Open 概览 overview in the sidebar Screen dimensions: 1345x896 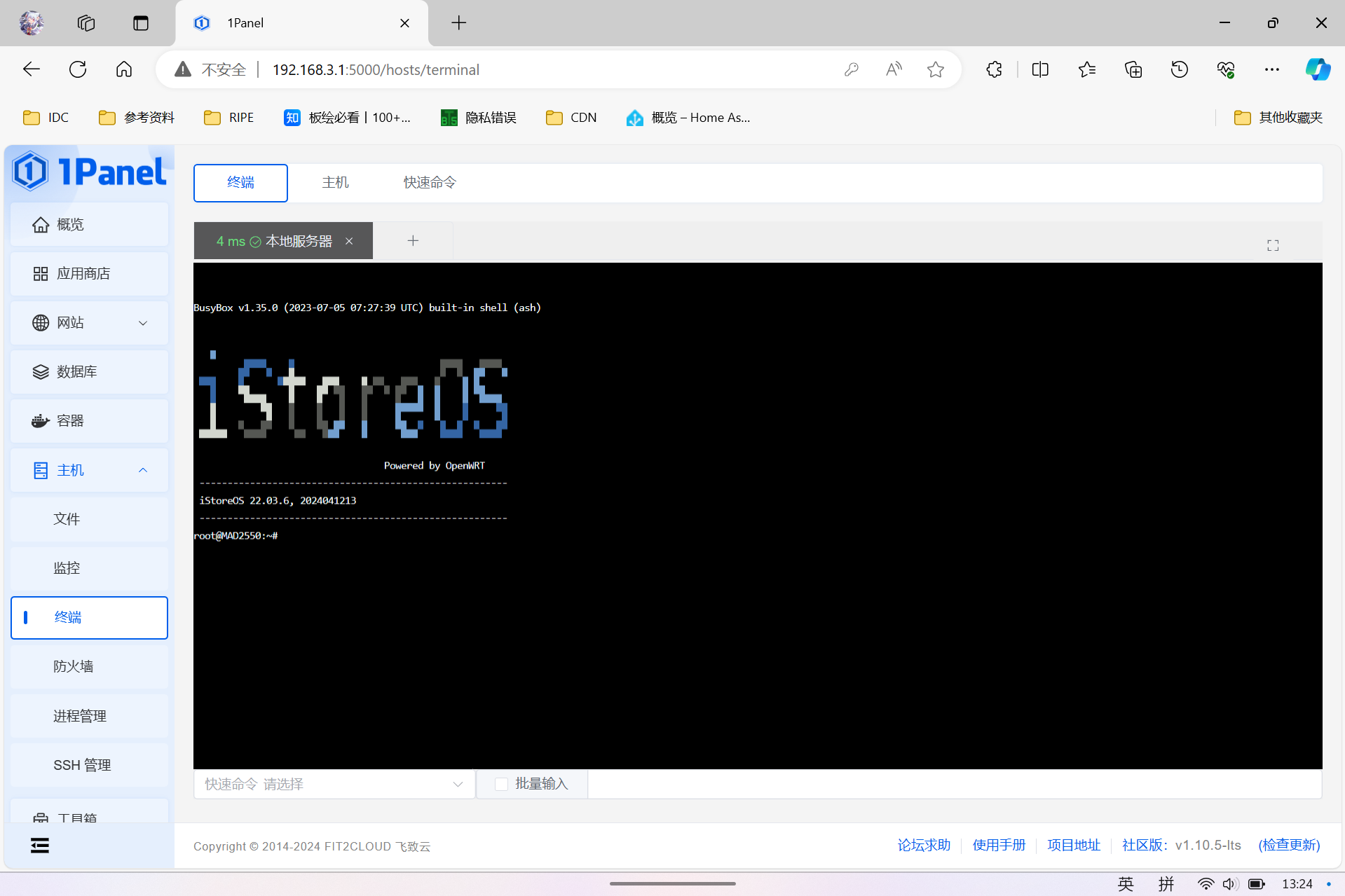tap(90, 224)
